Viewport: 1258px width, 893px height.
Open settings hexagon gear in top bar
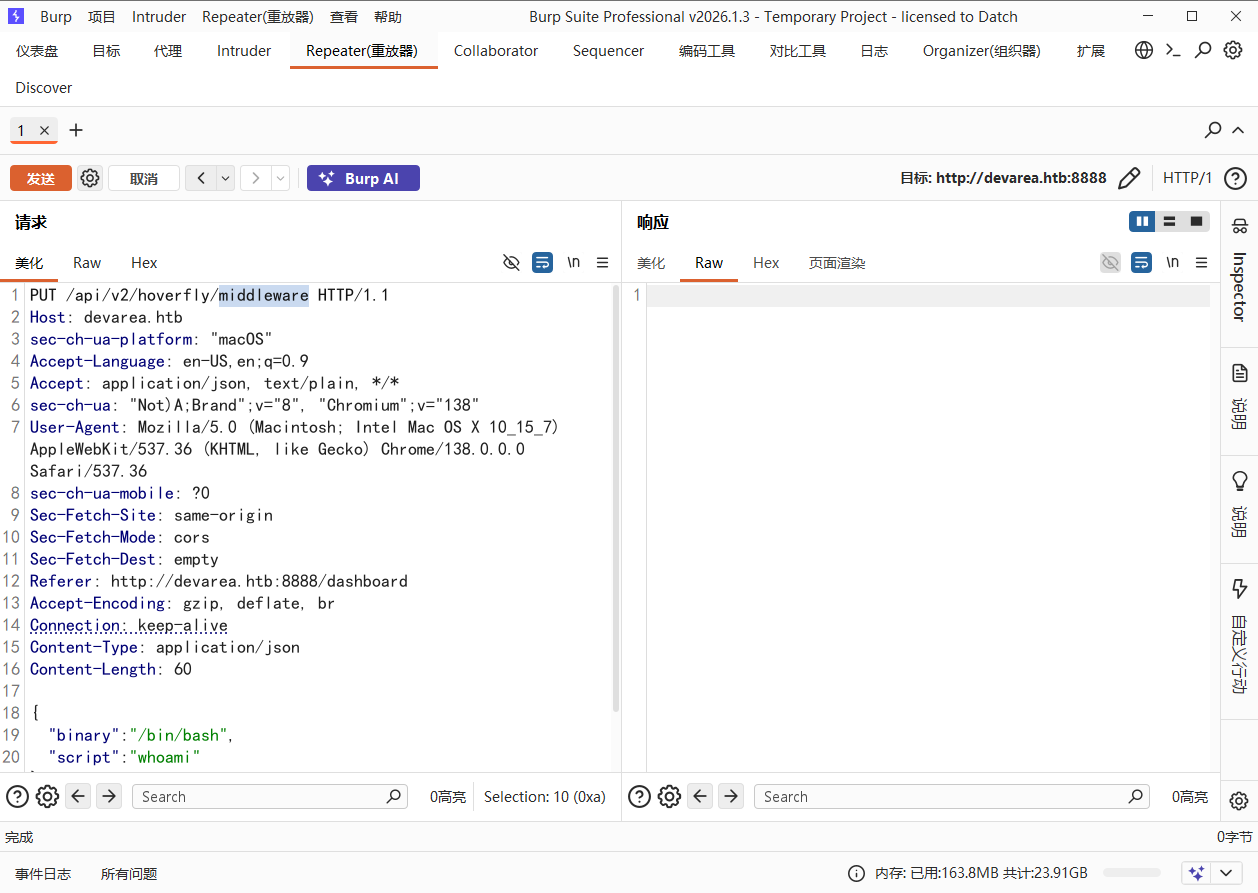click(x=1234, y=50)
